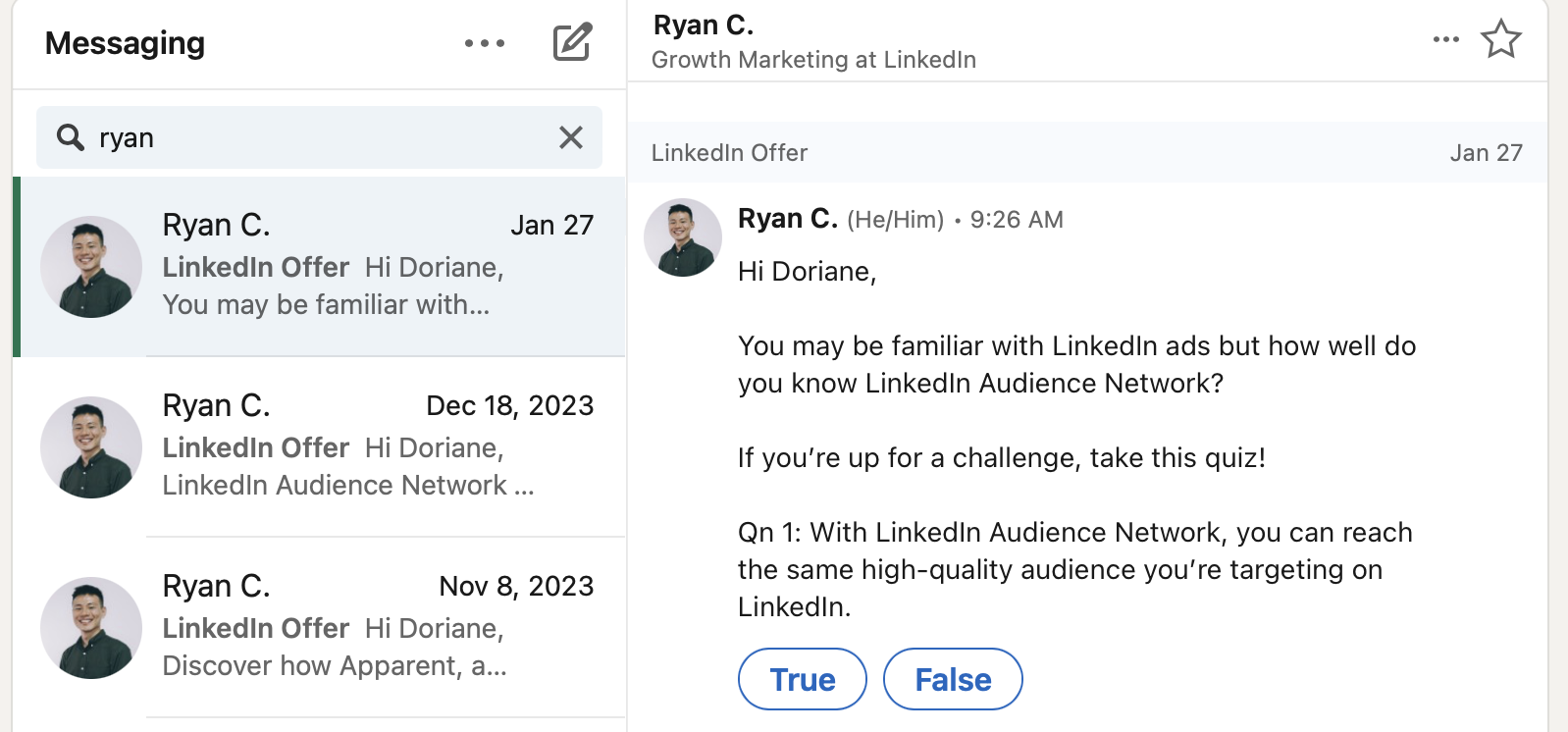
Task: Clear the 'ryan' search with the X icon
Action: coord(571,137)
